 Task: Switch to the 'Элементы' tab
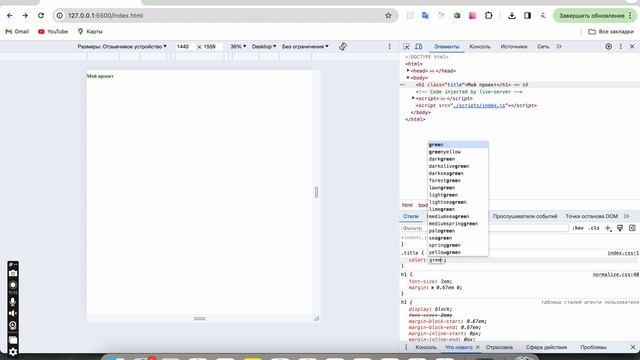[x=447, y=47]
